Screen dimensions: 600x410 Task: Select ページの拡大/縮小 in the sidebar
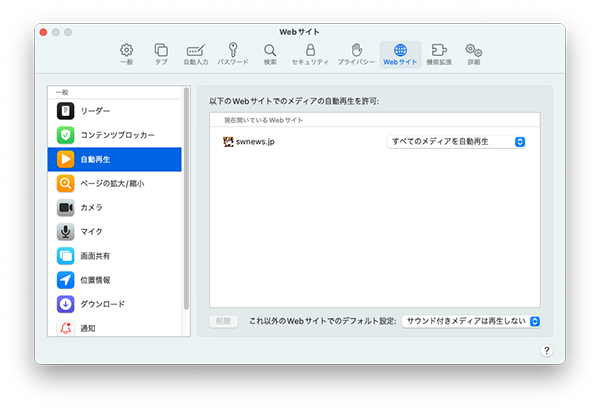tap(114, 183)
